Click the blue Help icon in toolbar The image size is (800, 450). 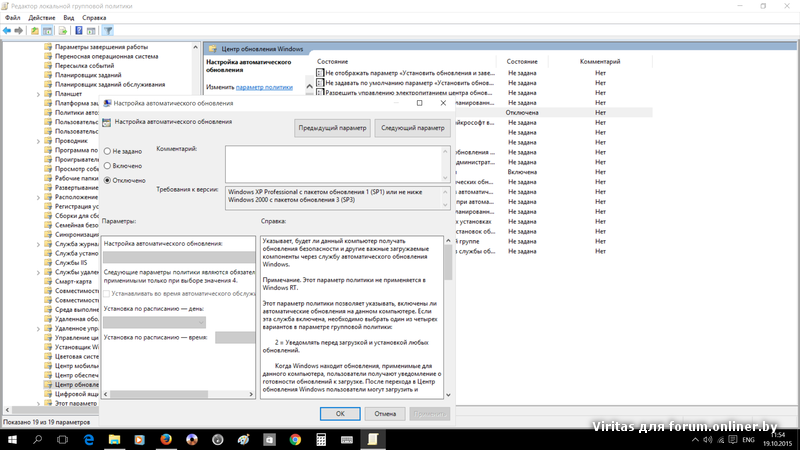point(78,30)
